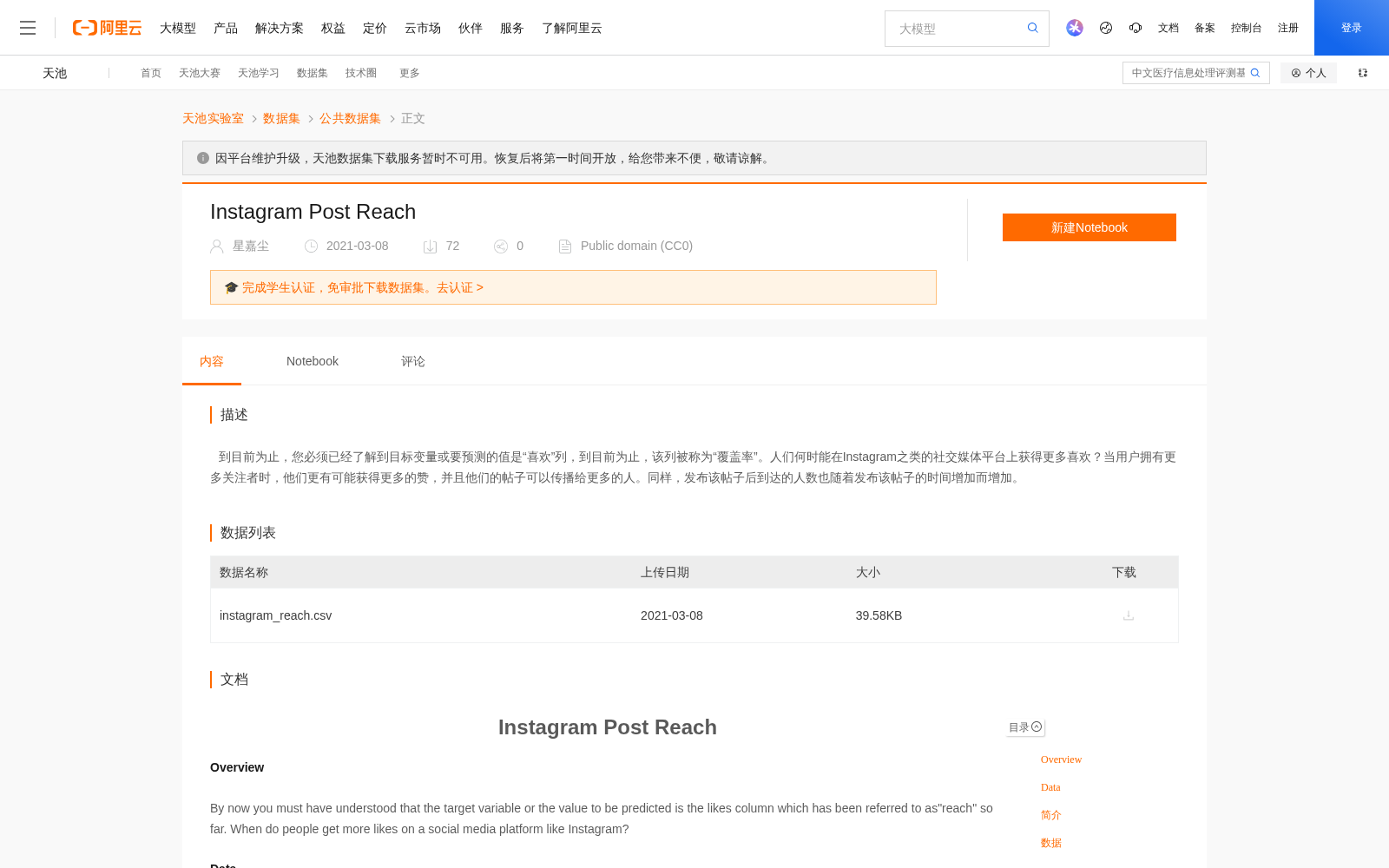Open 首页 in Tianchi nav
The image size is (1389, 868).
pos(151,73)
